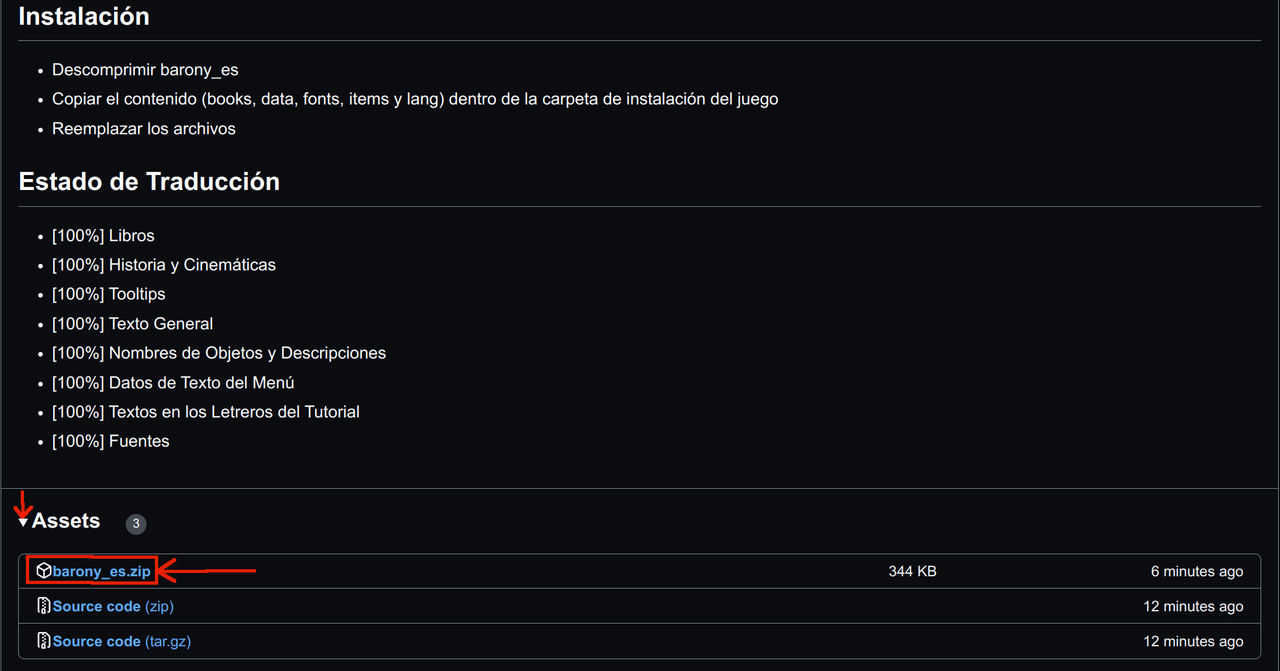This screenshot has width=1280, height=671.
Task: Click the zip file icon next to Source code (zip)
Action: tap(44, 606)
